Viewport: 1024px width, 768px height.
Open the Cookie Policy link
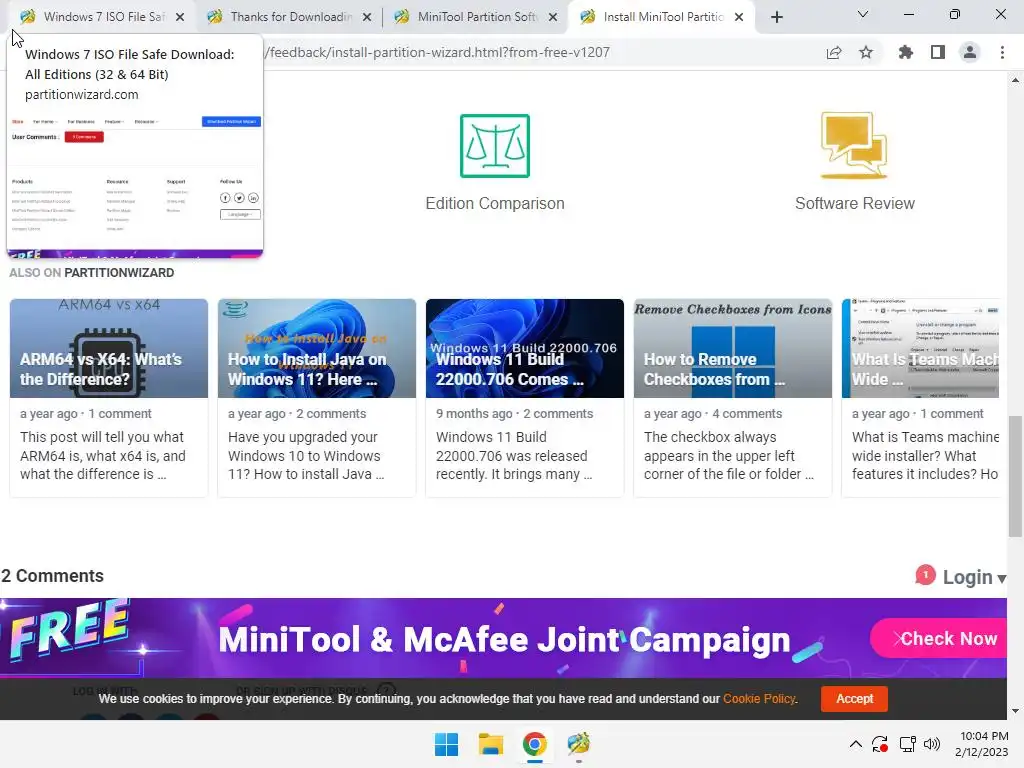[759, 699]
